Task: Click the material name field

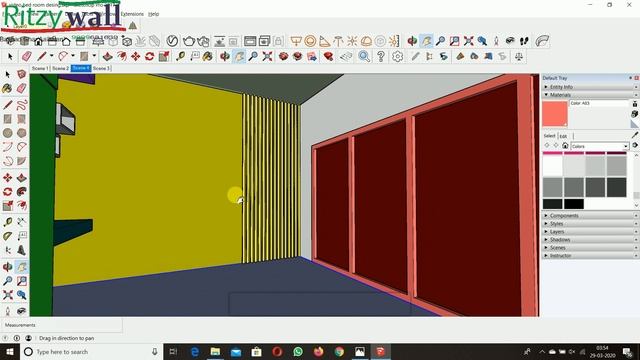Action: coord(599,103)
